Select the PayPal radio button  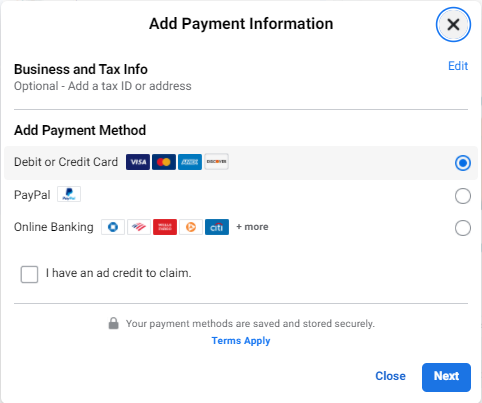(463, 196)
